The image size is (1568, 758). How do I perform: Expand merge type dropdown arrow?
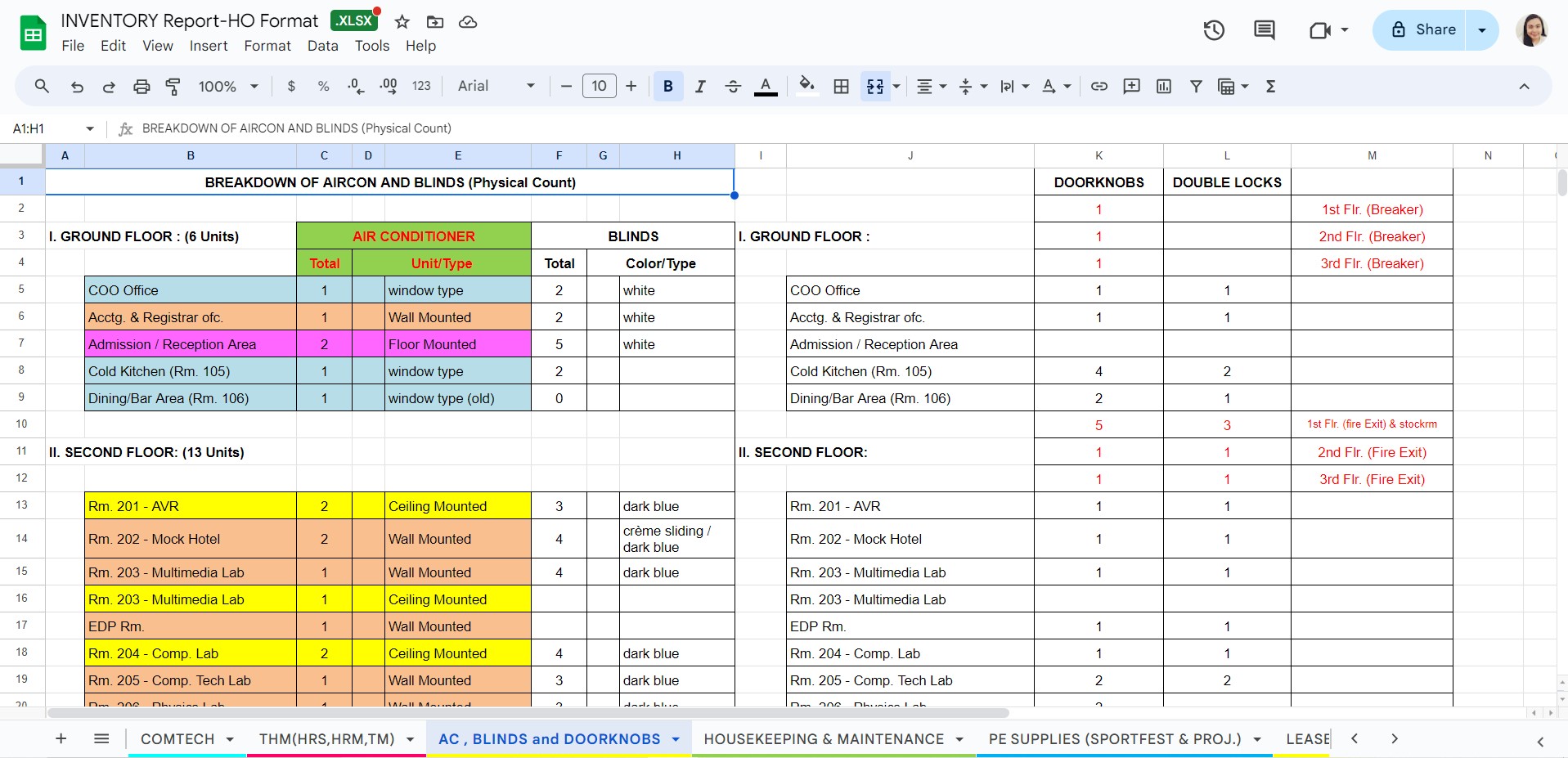(x=896, y=86)
